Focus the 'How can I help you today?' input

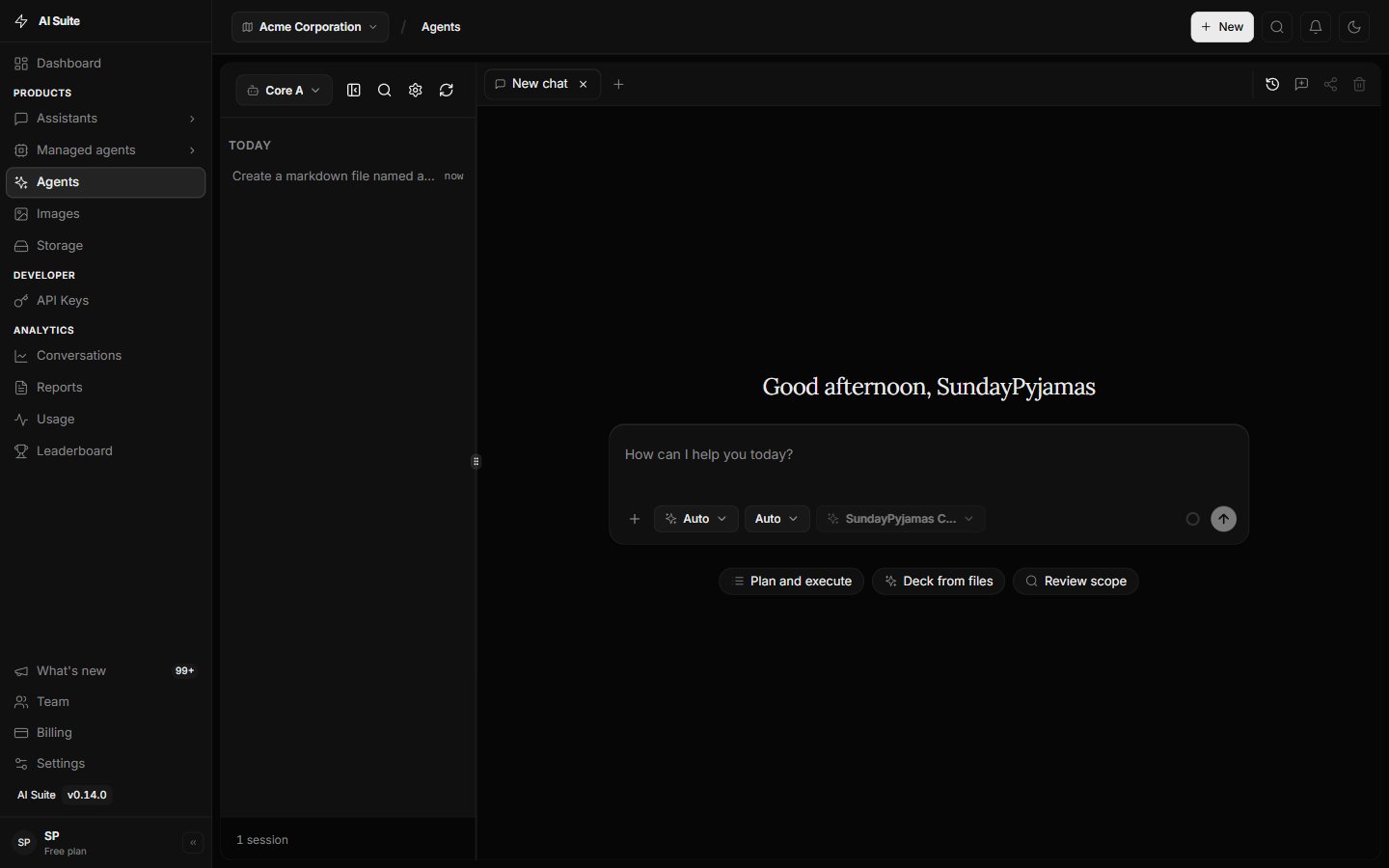[x=929, y=454]
